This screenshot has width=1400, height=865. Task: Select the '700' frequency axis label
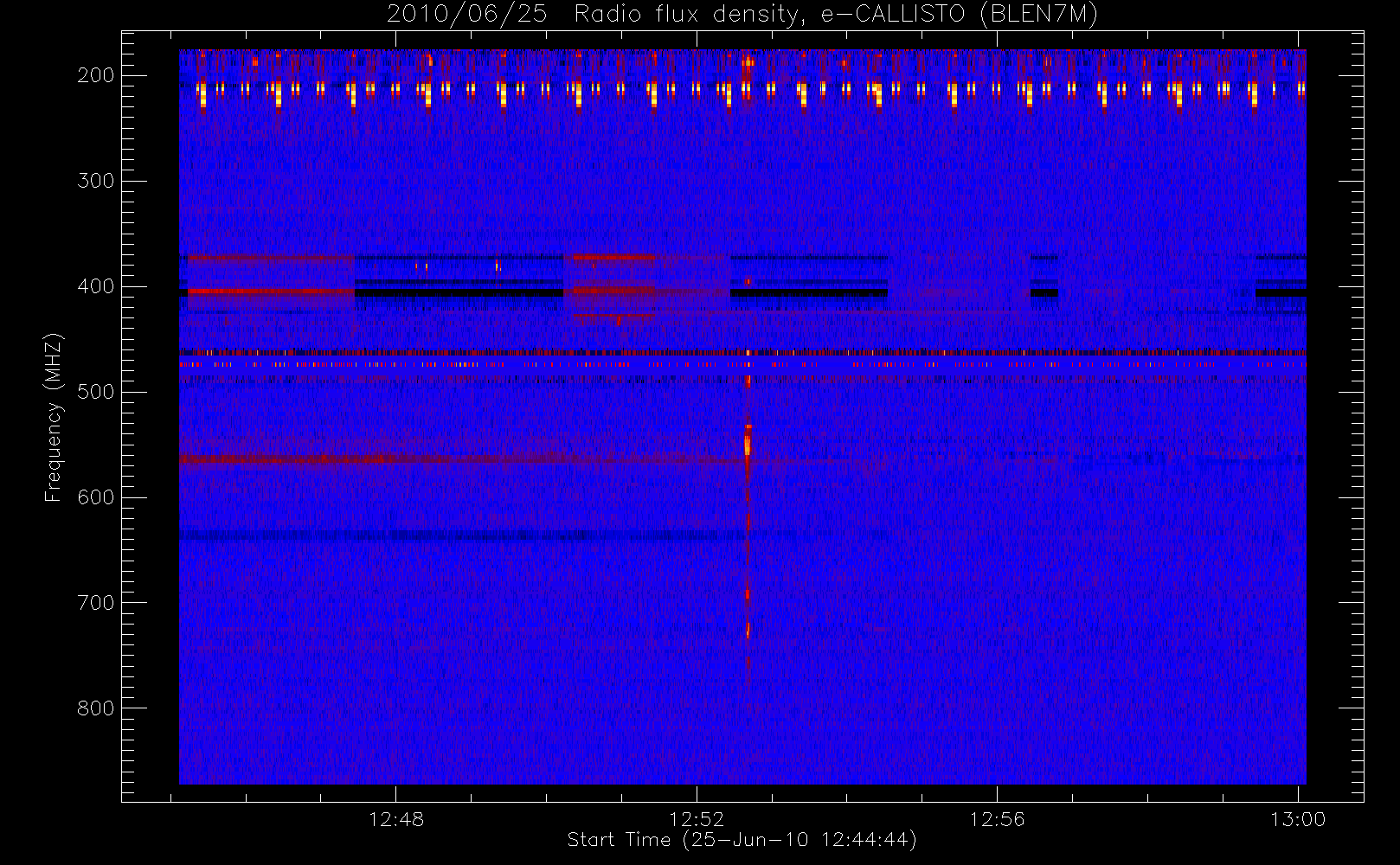[96, 603]
